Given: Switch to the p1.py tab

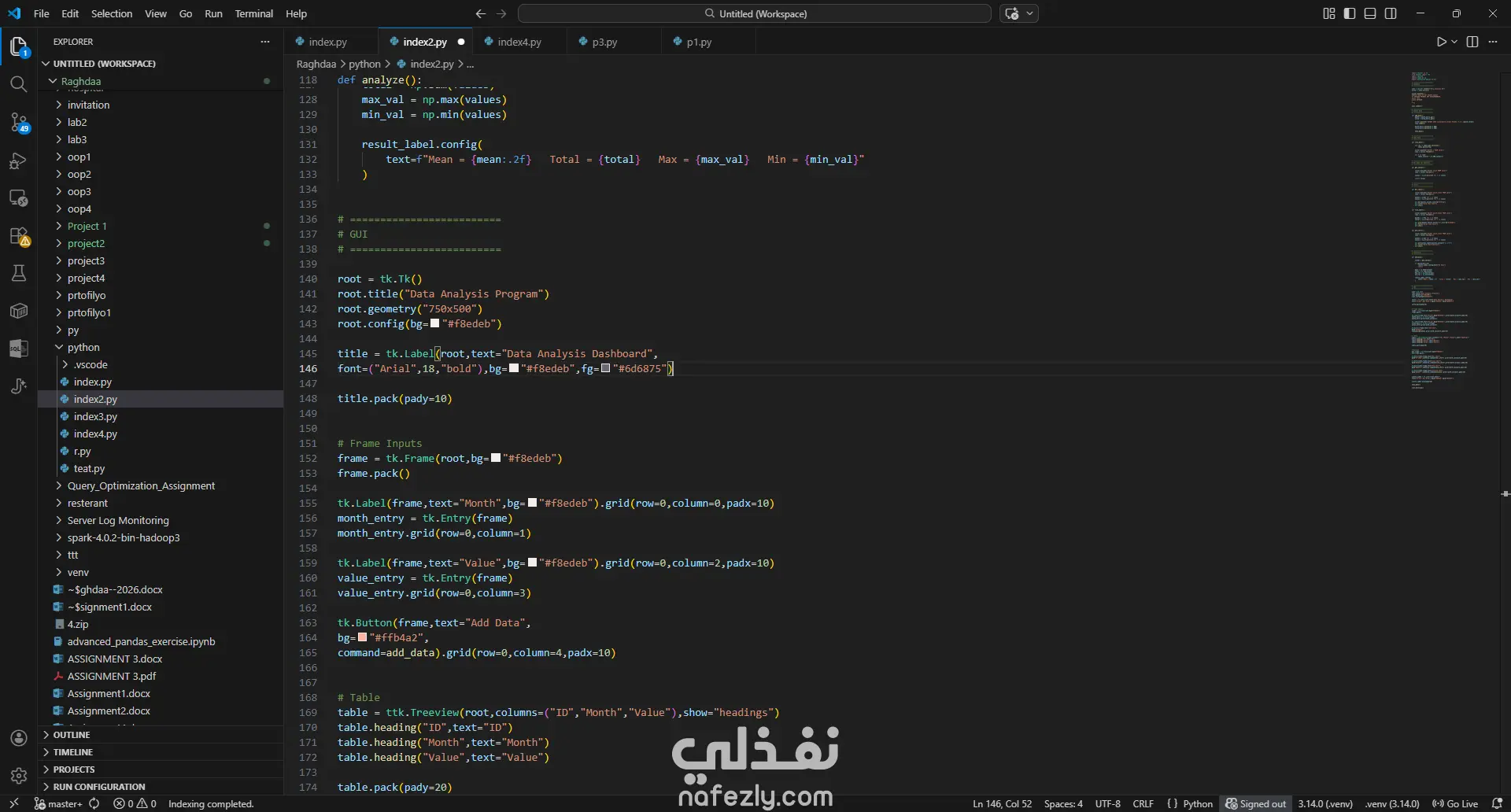Looking at the screenshot, I should pos(699,42).
